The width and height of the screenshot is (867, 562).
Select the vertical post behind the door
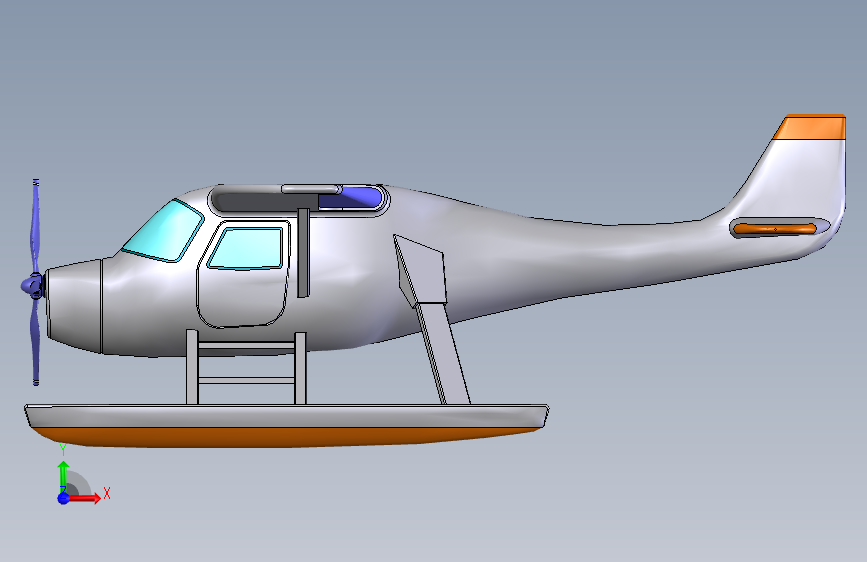pos(303,252)
